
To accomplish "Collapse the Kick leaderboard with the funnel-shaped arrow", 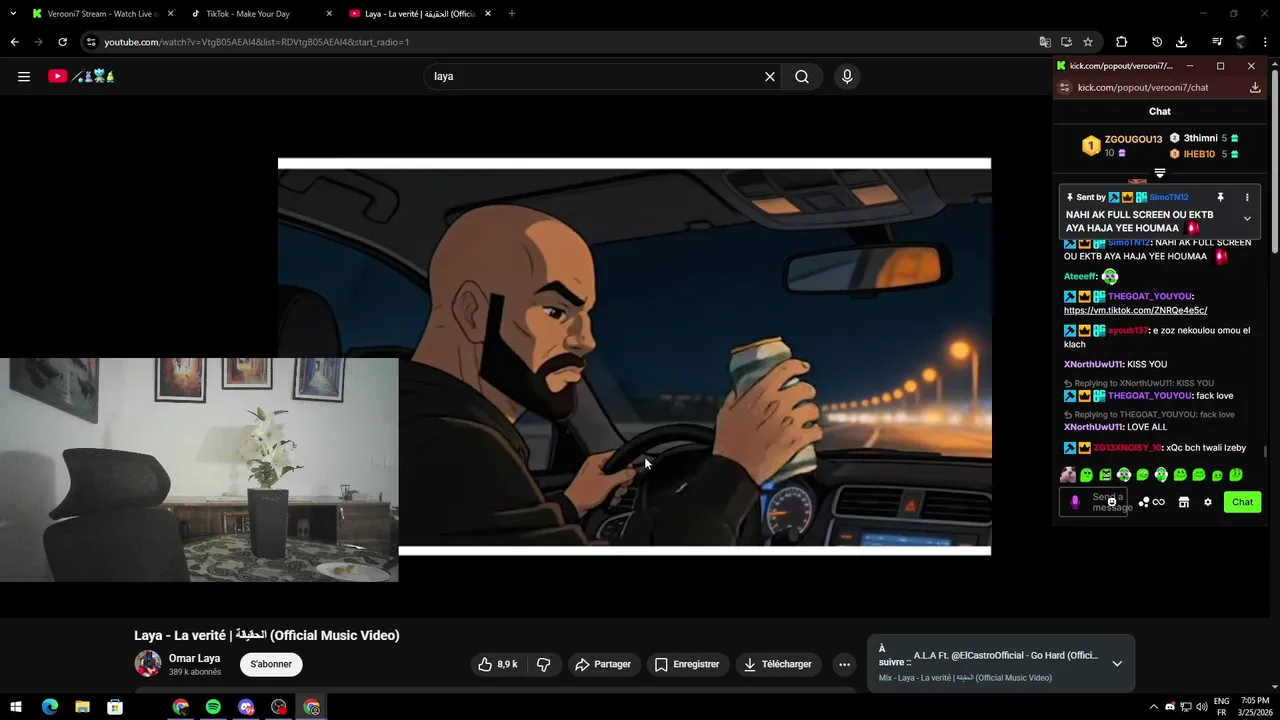I will click(x=1160, y=174).
